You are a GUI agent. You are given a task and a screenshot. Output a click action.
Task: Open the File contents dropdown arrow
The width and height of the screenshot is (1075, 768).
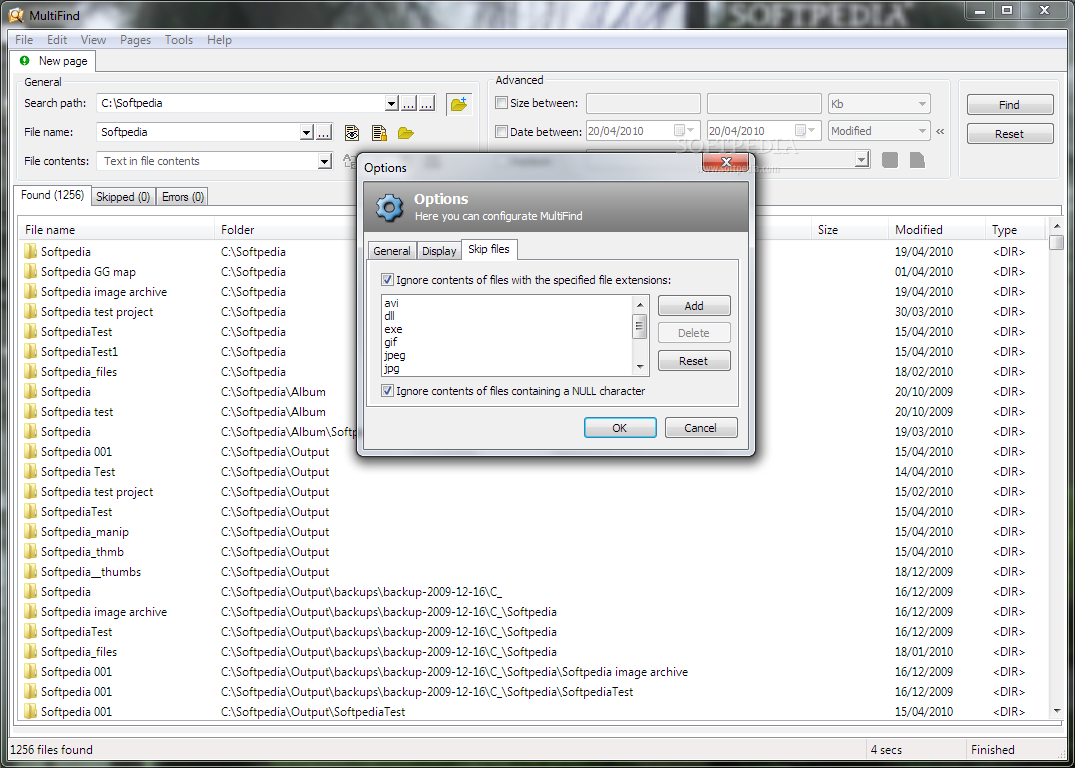(x=324, y=161)
